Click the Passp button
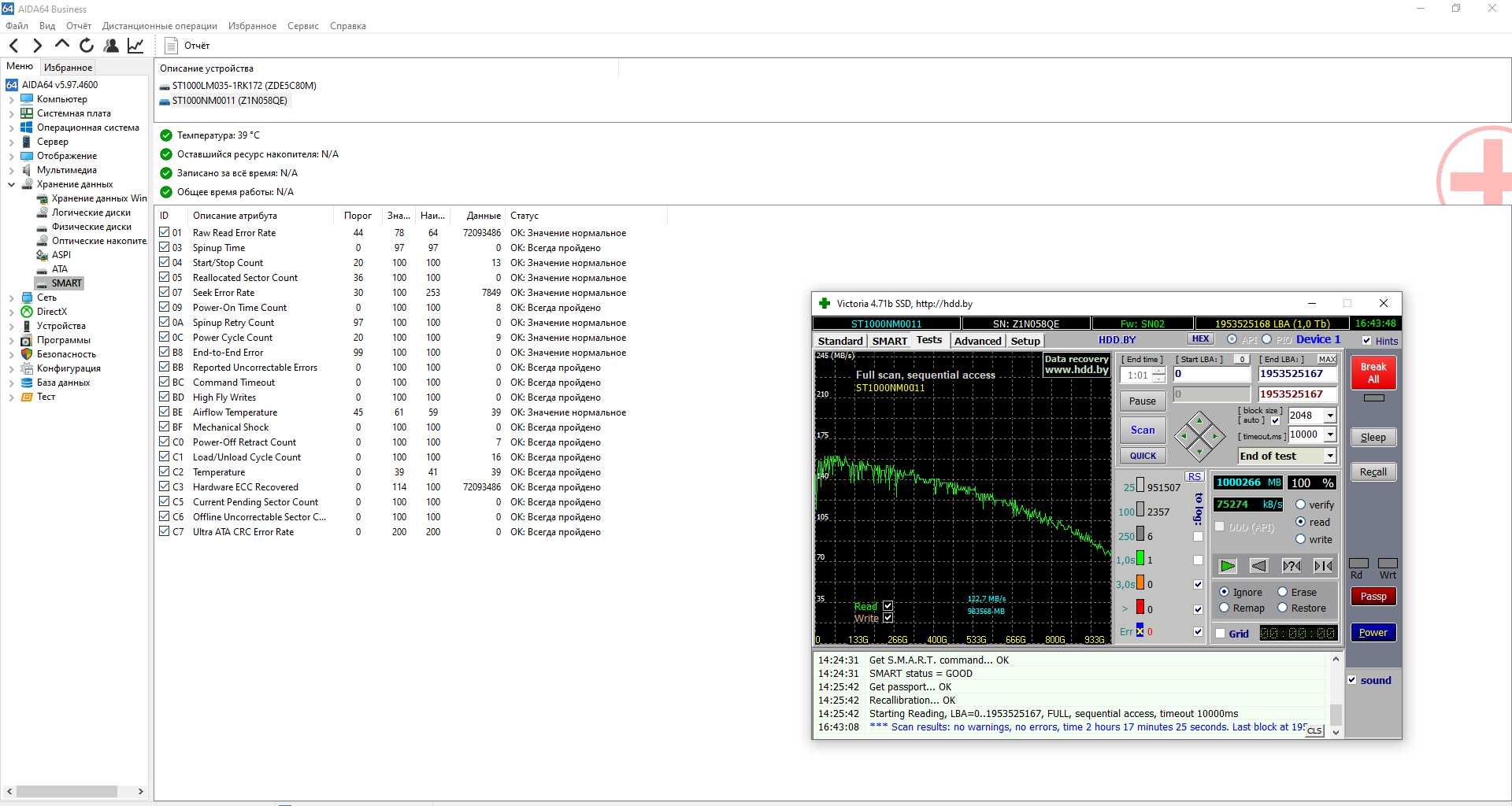The width and height of the screenshot is (1512, 806). click(1373, 597)
